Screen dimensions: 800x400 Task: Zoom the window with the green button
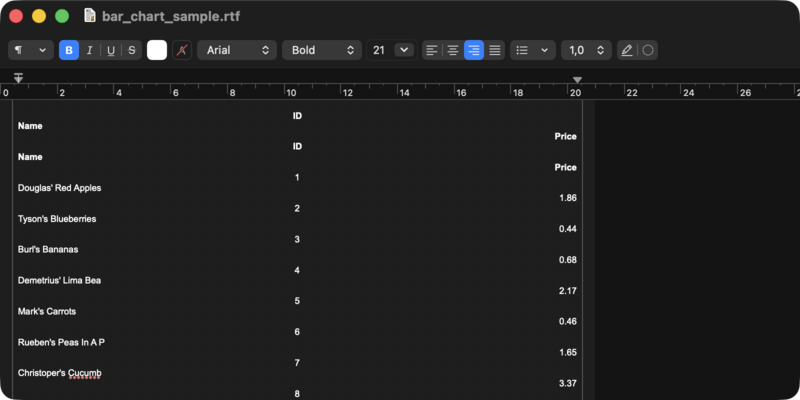click(x=62, y=16)
